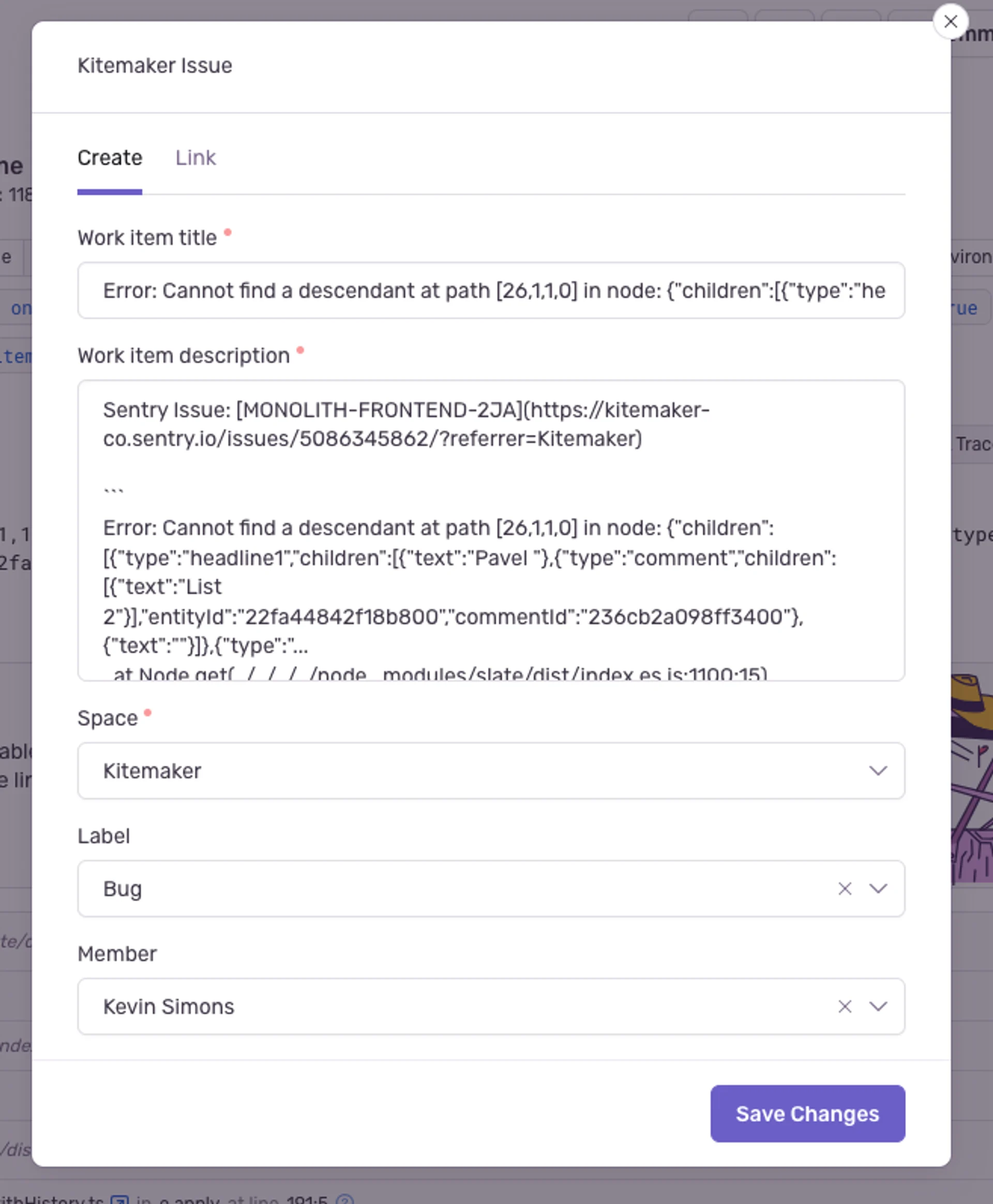Viewport: 993px width, 1204px height.
Task: Click the Kitemaker Issue dialog heading
Action: [x=155, y=66]
